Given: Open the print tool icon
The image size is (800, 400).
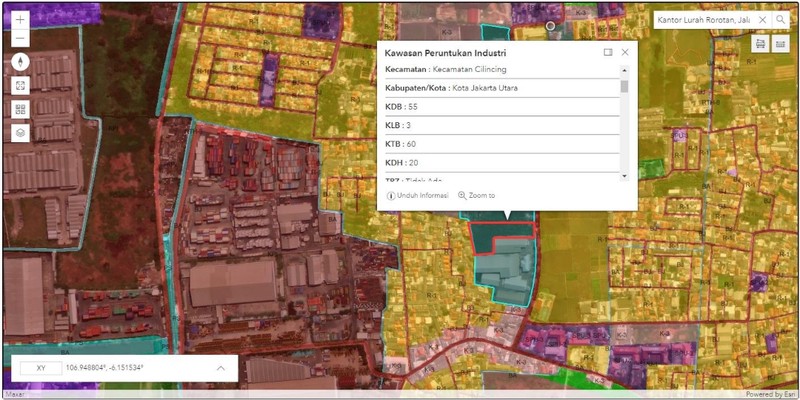Looking at the screenshot, I should [x=760, y=44].
